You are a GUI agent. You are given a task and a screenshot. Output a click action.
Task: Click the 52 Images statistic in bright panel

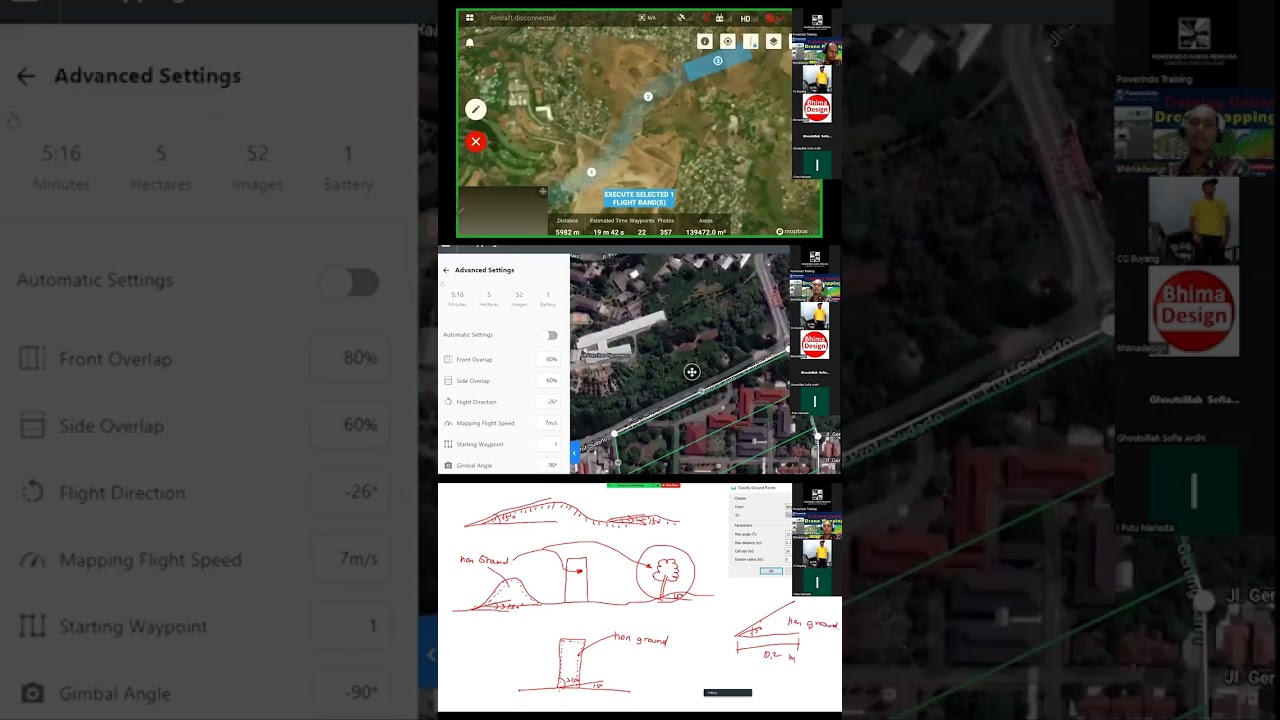point(519,298)
